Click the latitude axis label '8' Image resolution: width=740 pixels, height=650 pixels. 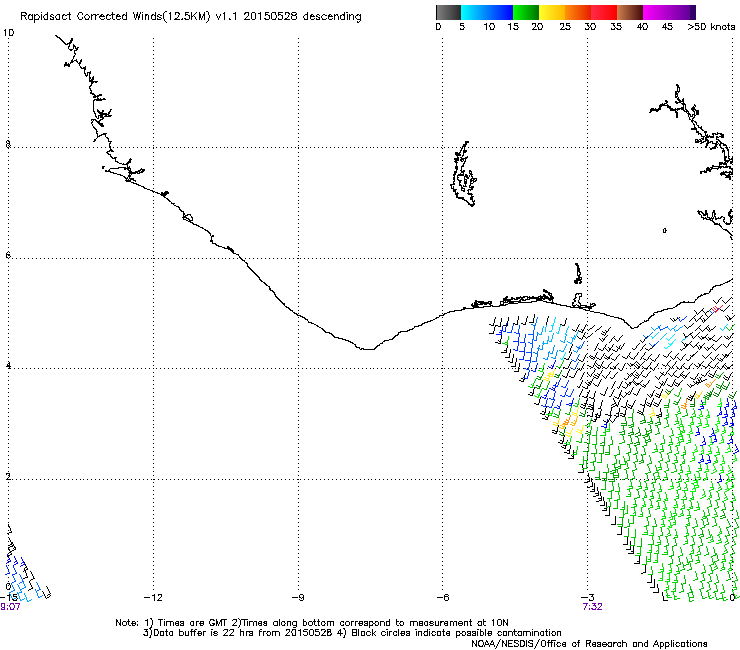point(8,144)
